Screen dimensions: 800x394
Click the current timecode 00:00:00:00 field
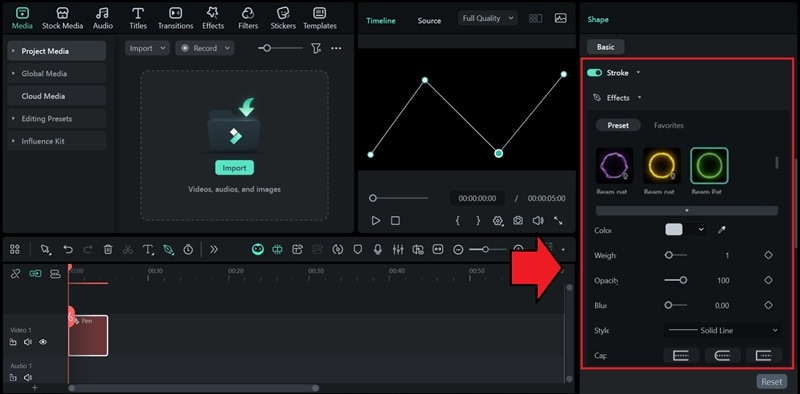[x=477, y=198]
